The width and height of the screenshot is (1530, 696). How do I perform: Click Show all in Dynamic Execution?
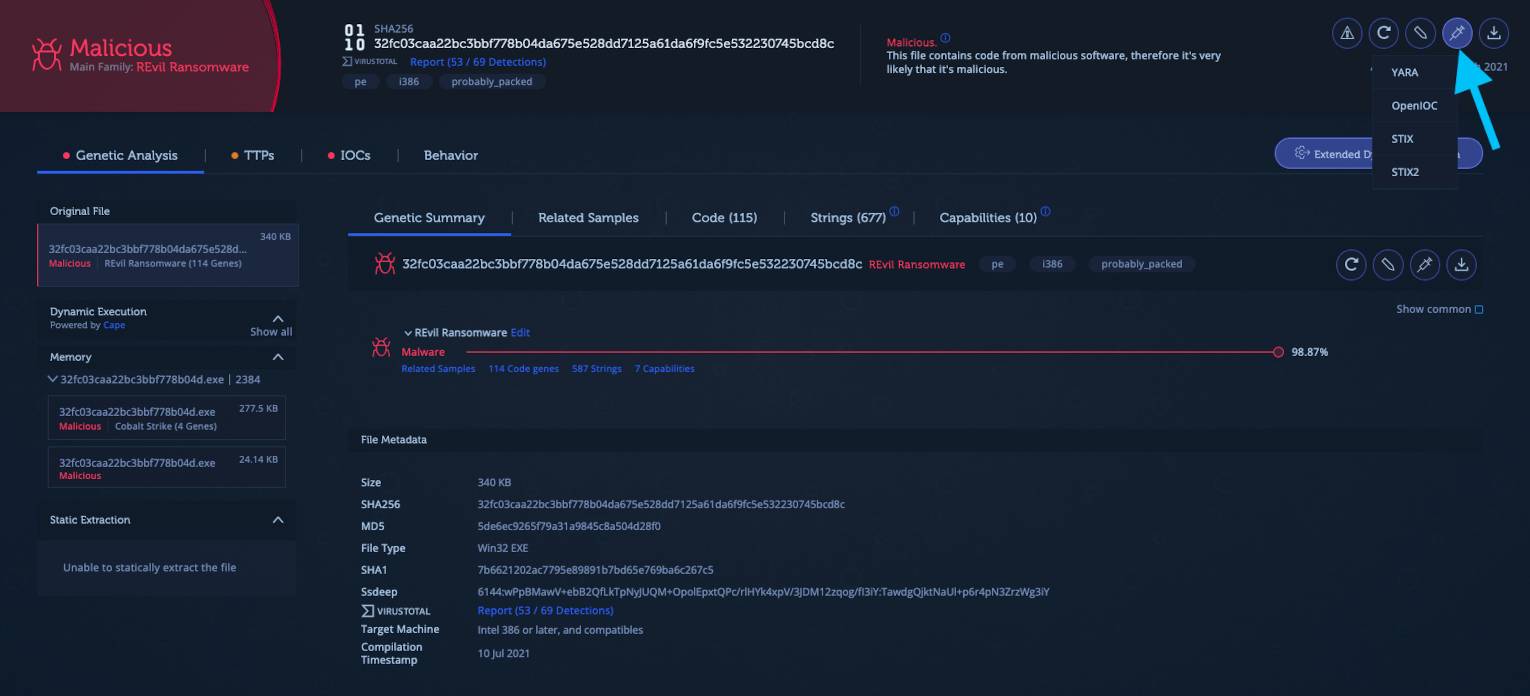click(x=271, y=332)
